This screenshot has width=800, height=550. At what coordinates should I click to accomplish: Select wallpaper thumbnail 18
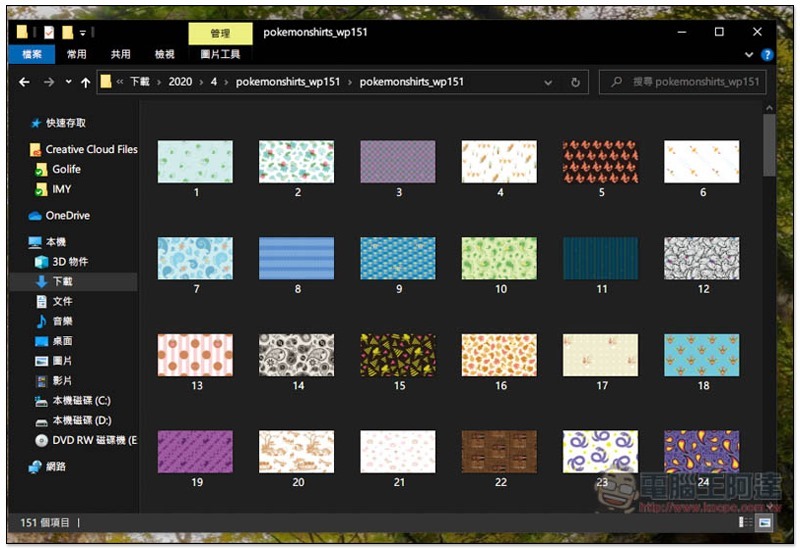(702, 355)
